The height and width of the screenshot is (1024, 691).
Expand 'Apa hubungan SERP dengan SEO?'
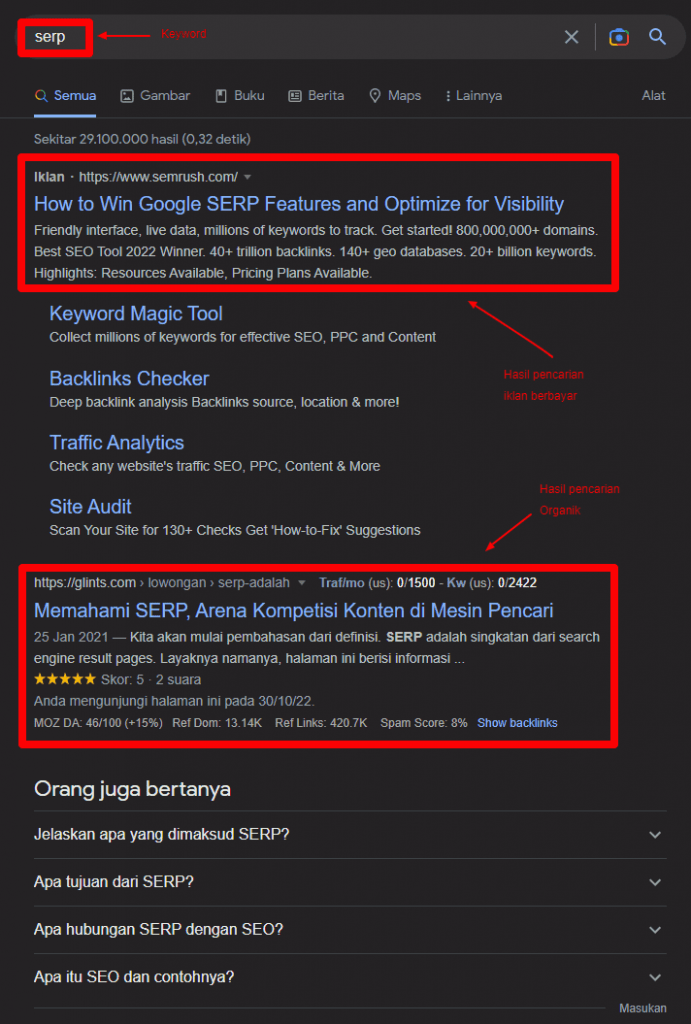tap(655, 929)
